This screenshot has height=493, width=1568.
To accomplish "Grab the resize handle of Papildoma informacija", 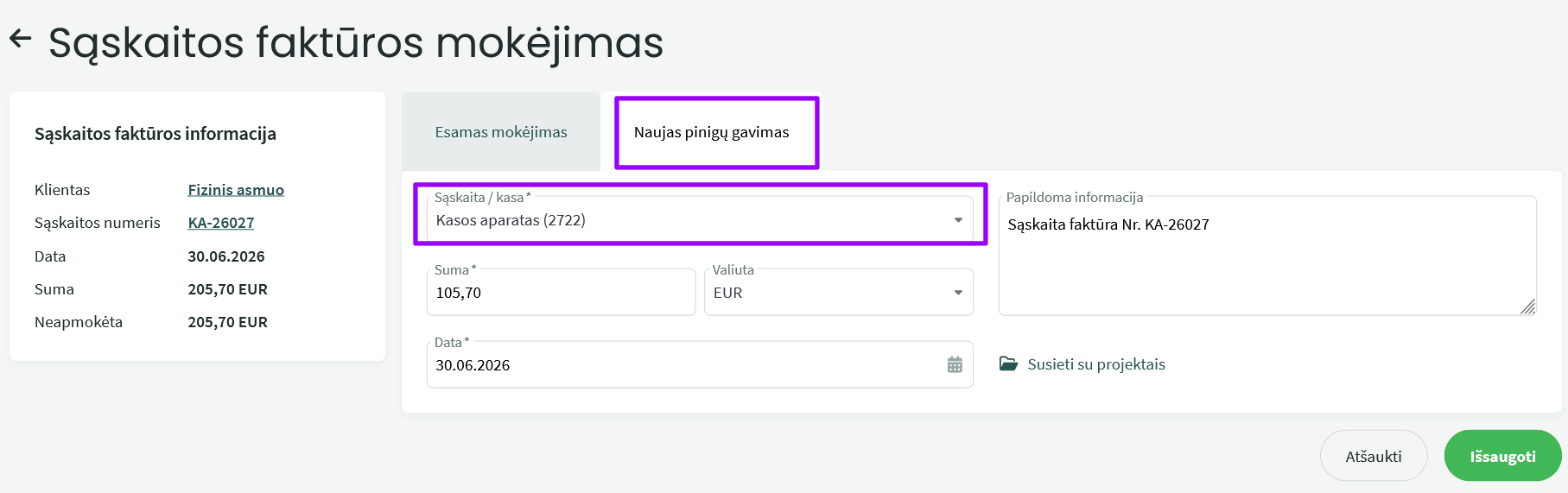I will (1527, 307).
